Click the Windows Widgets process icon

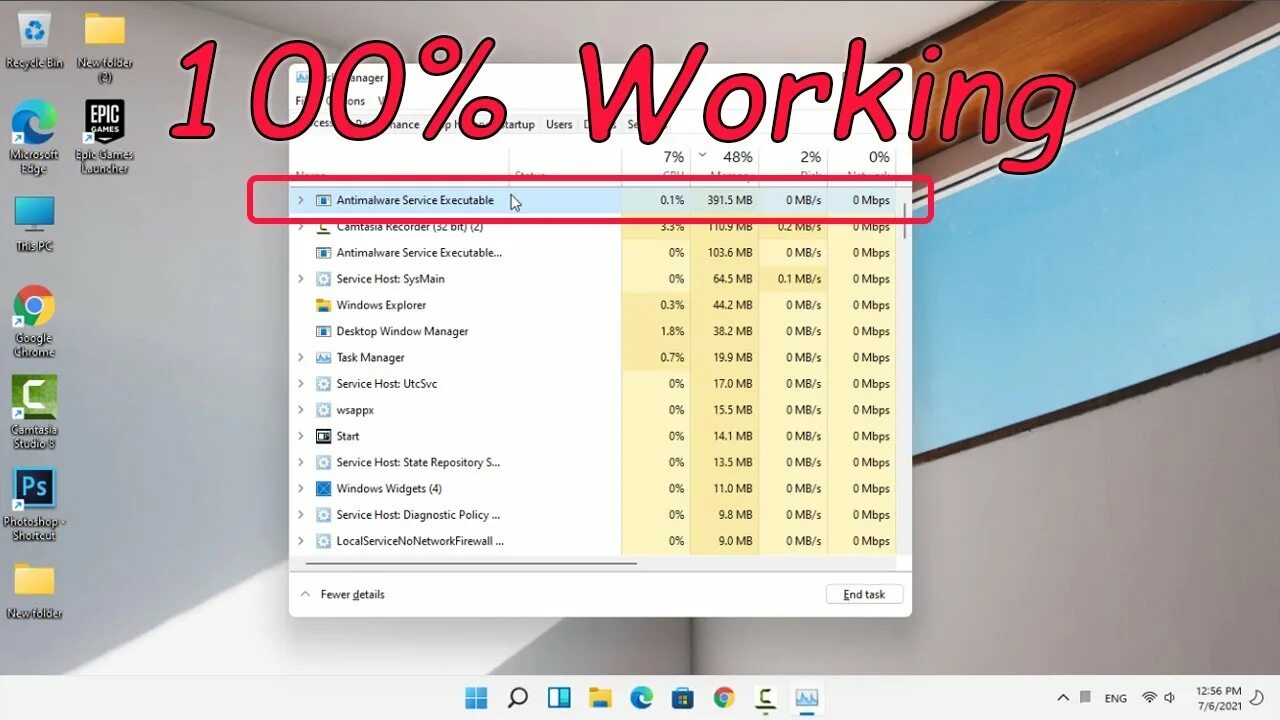click(x=323, y=489)
